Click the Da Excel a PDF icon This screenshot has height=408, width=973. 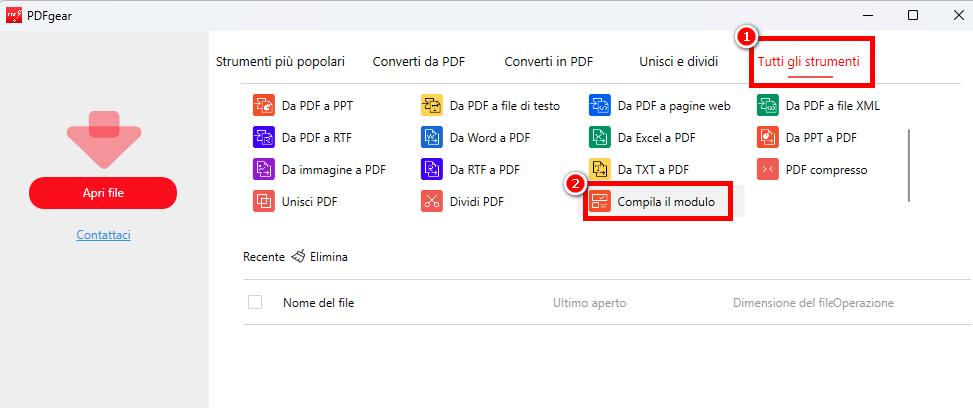click(600, 137)
